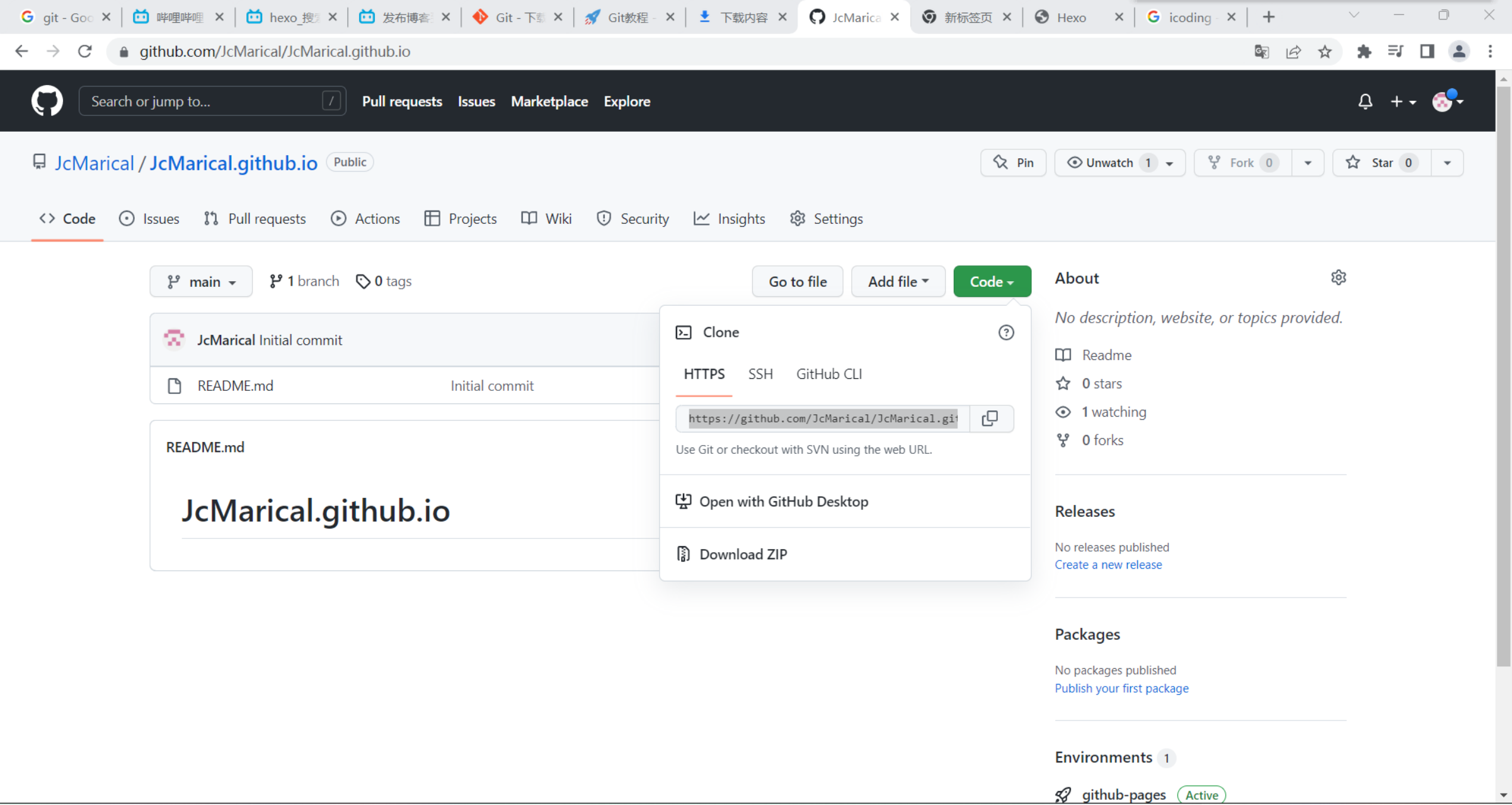Open notifications bell in GitHub header

1365,101
